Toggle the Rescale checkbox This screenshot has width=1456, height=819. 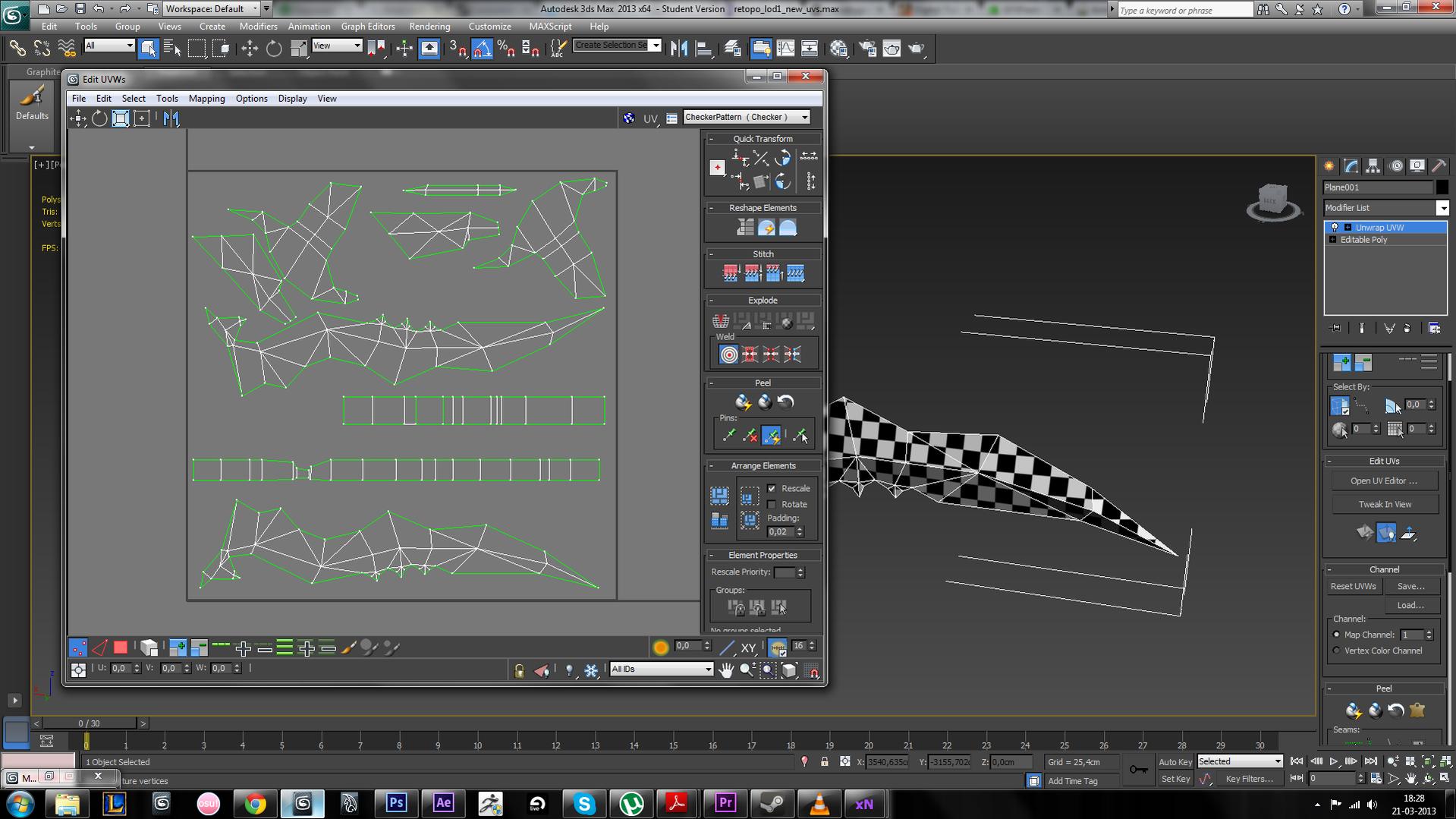click(772, 488)
